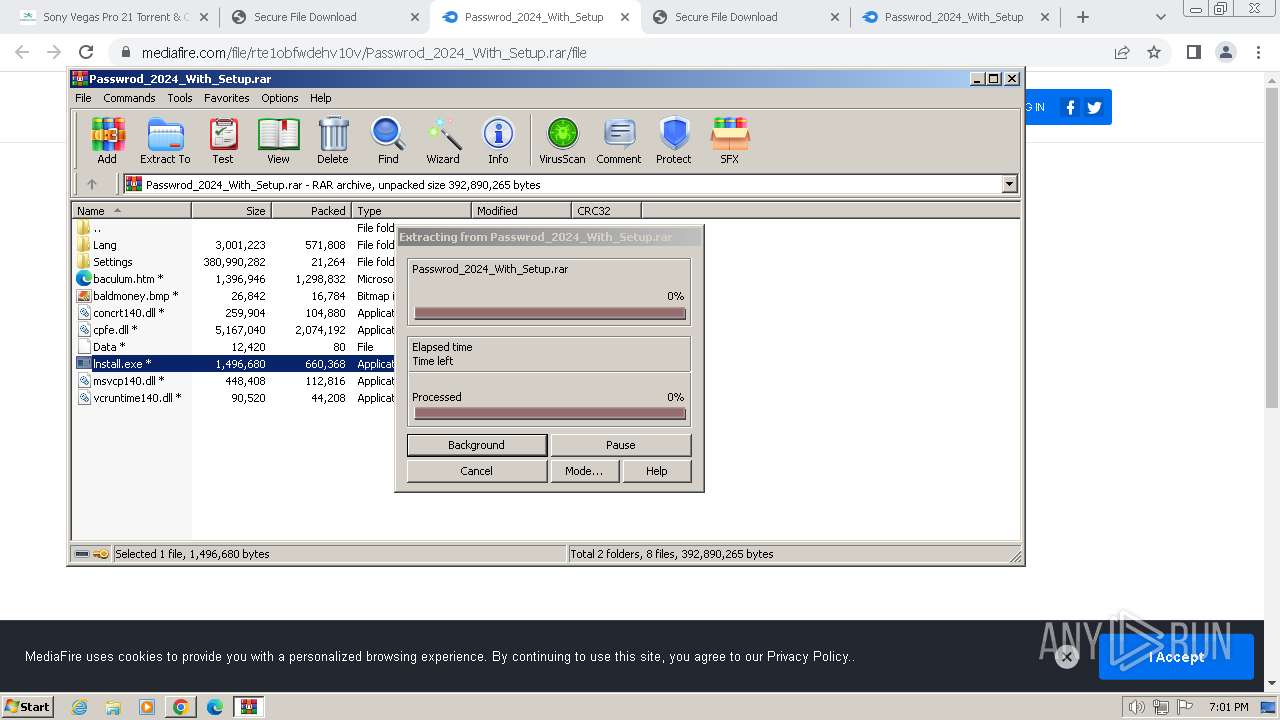
Task: Click the Extract To toolbar icon
Action: tap(165, 140)
